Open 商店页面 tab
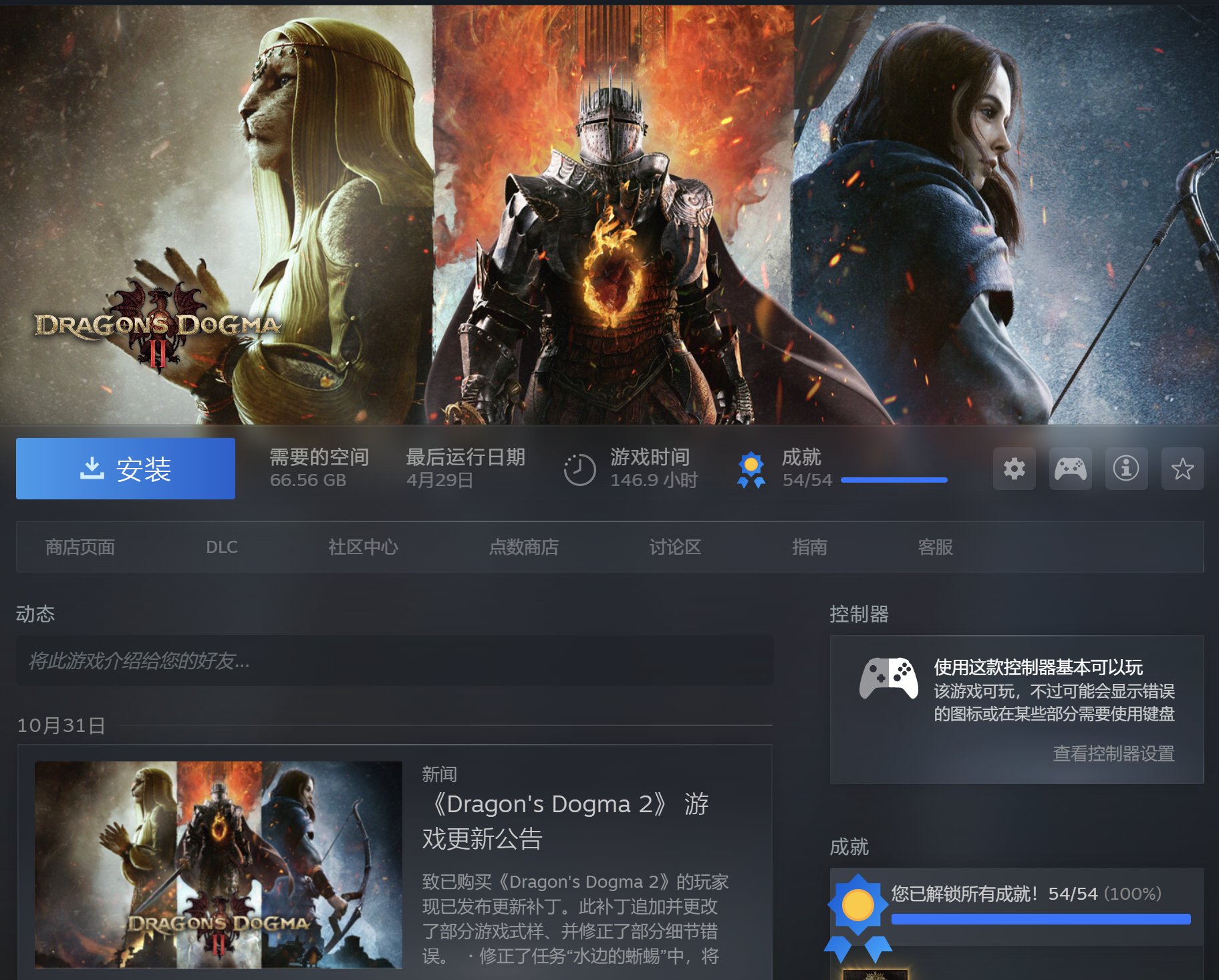The height and width of the screenshot is (980, 1219). (80, 547)
